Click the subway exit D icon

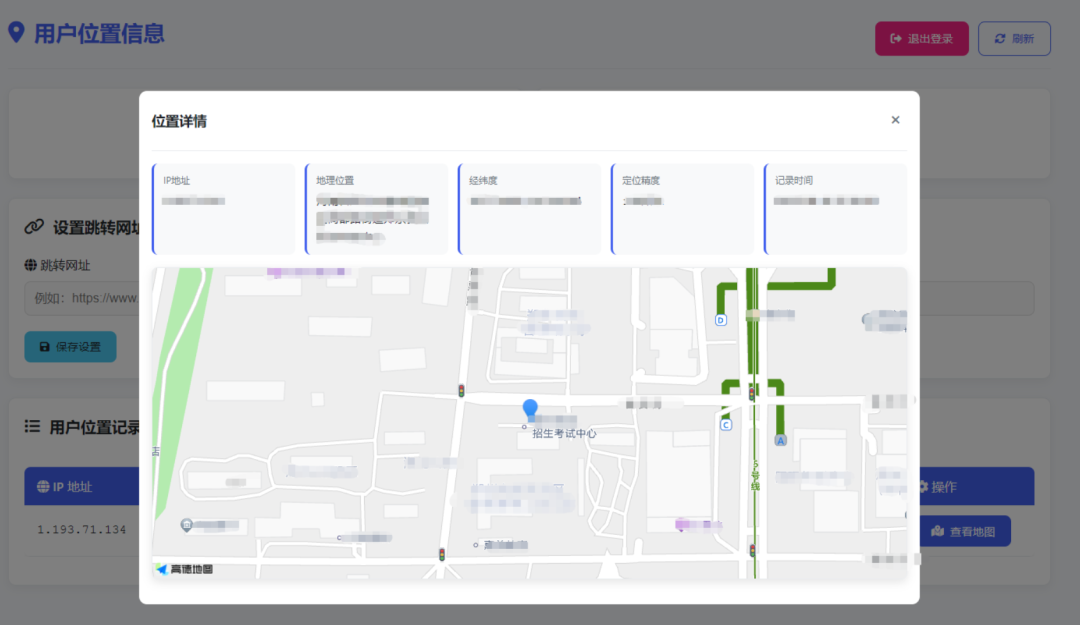coord(721,320)
